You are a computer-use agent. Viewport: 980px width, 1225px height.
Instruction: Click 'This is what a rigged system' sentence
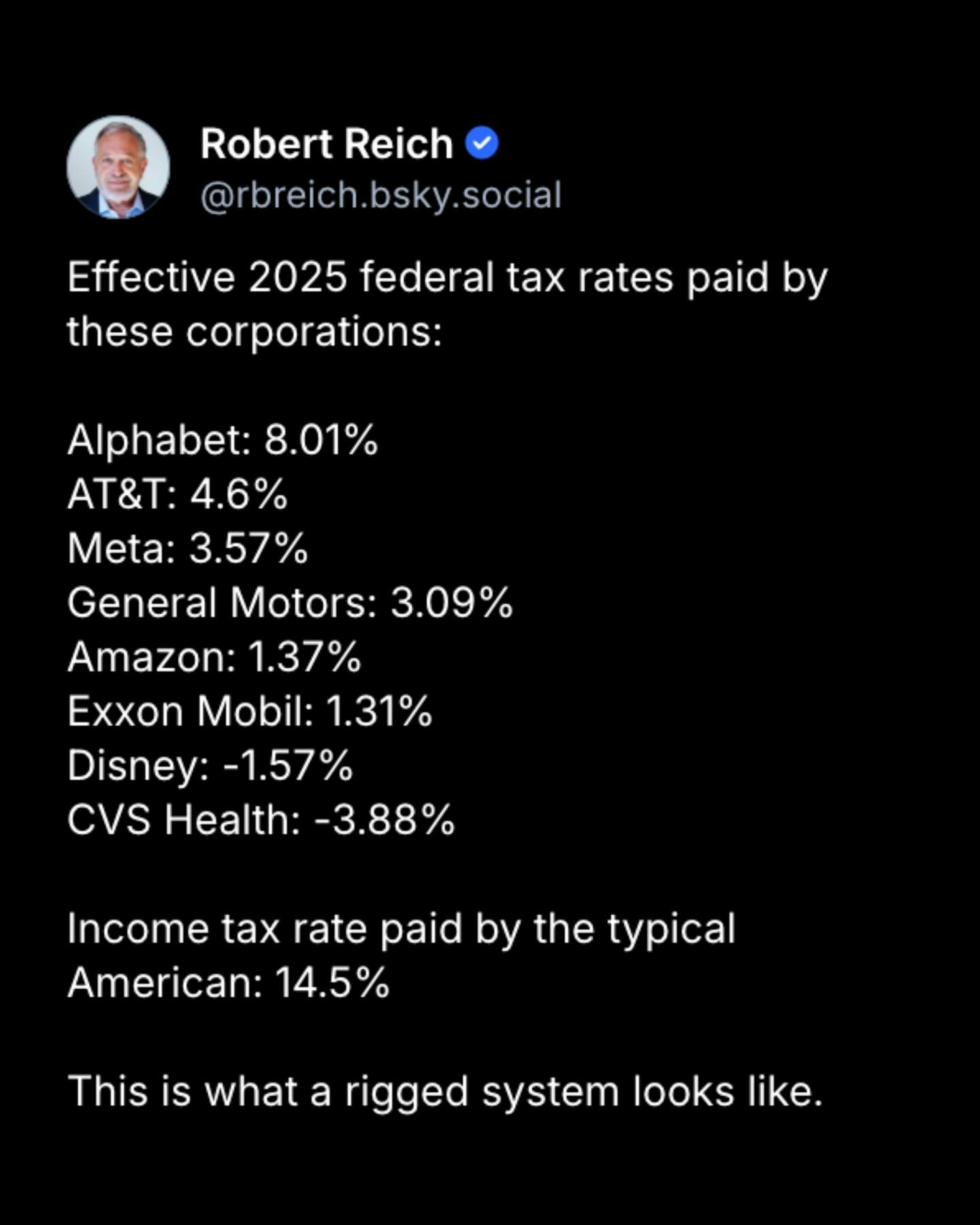tap(445, 1092)
